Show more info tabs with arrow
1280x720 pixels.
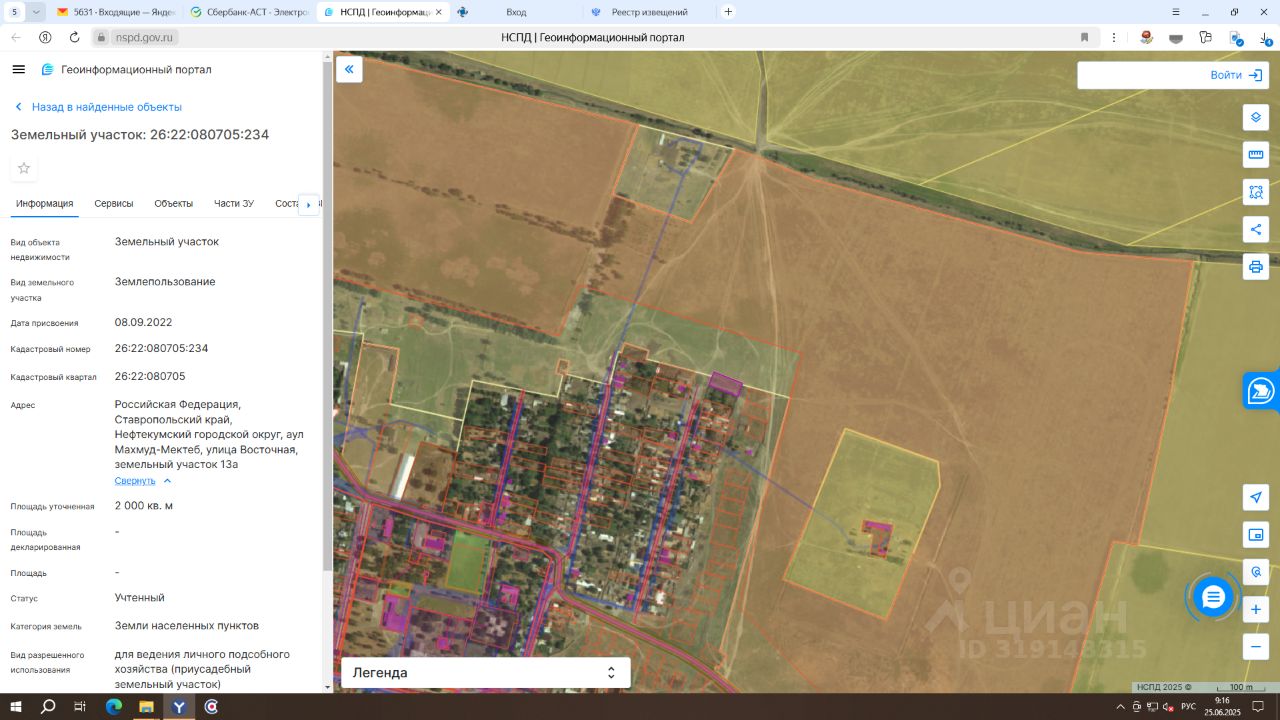click(309, 204)
